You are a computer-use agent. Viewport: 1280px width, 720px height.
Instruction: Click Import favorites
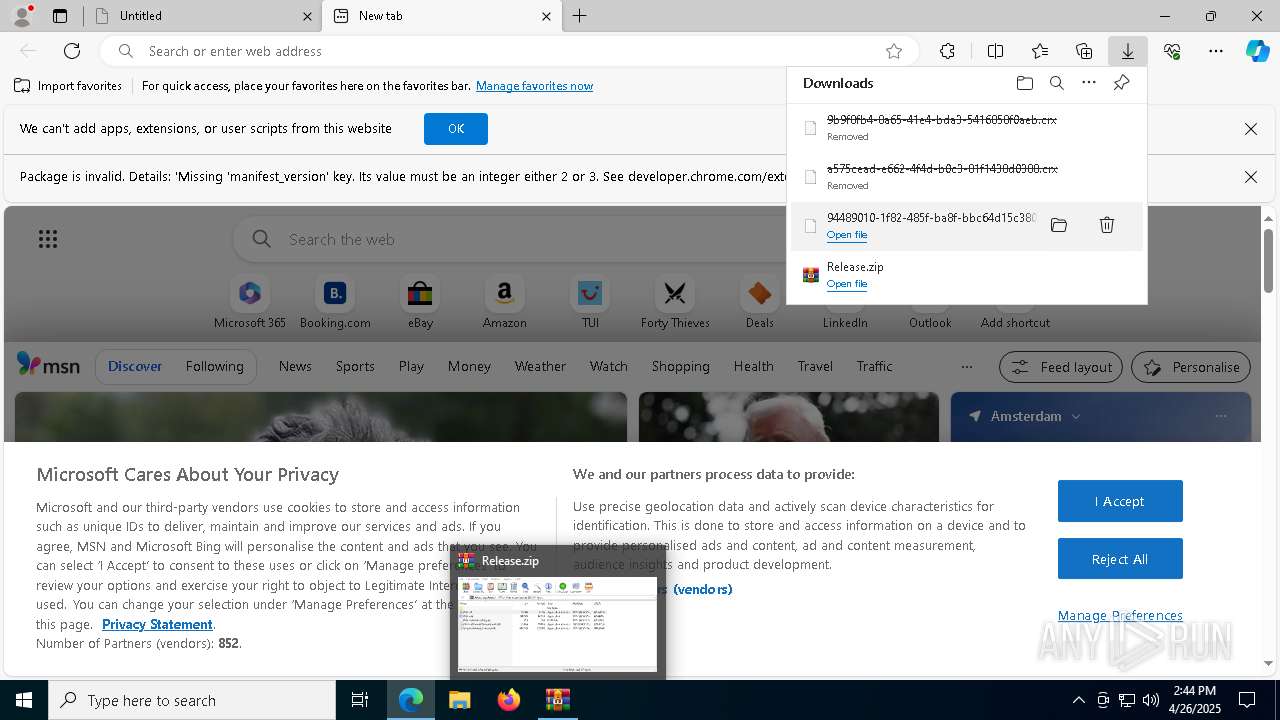point(68,86)
